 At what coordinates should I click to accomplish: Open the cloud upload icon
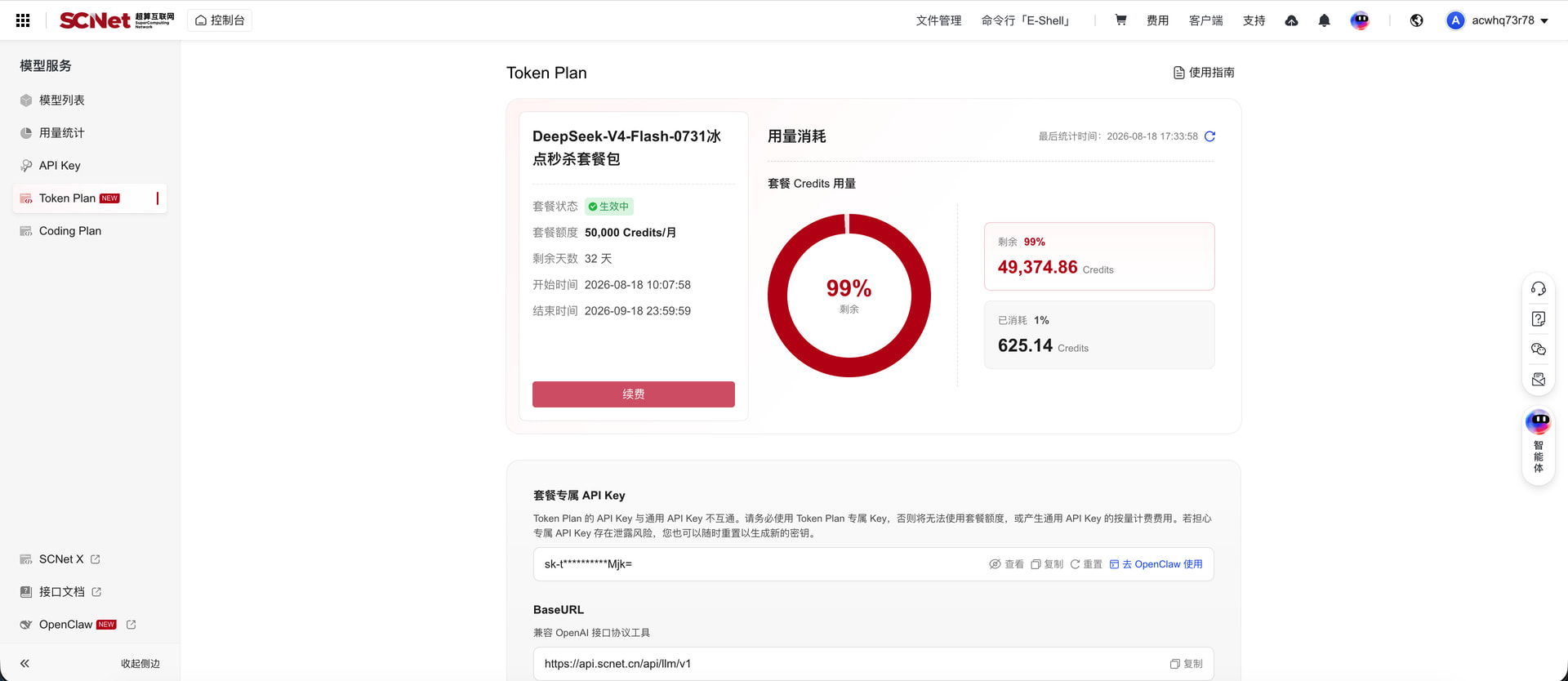tap(1291, 20)
